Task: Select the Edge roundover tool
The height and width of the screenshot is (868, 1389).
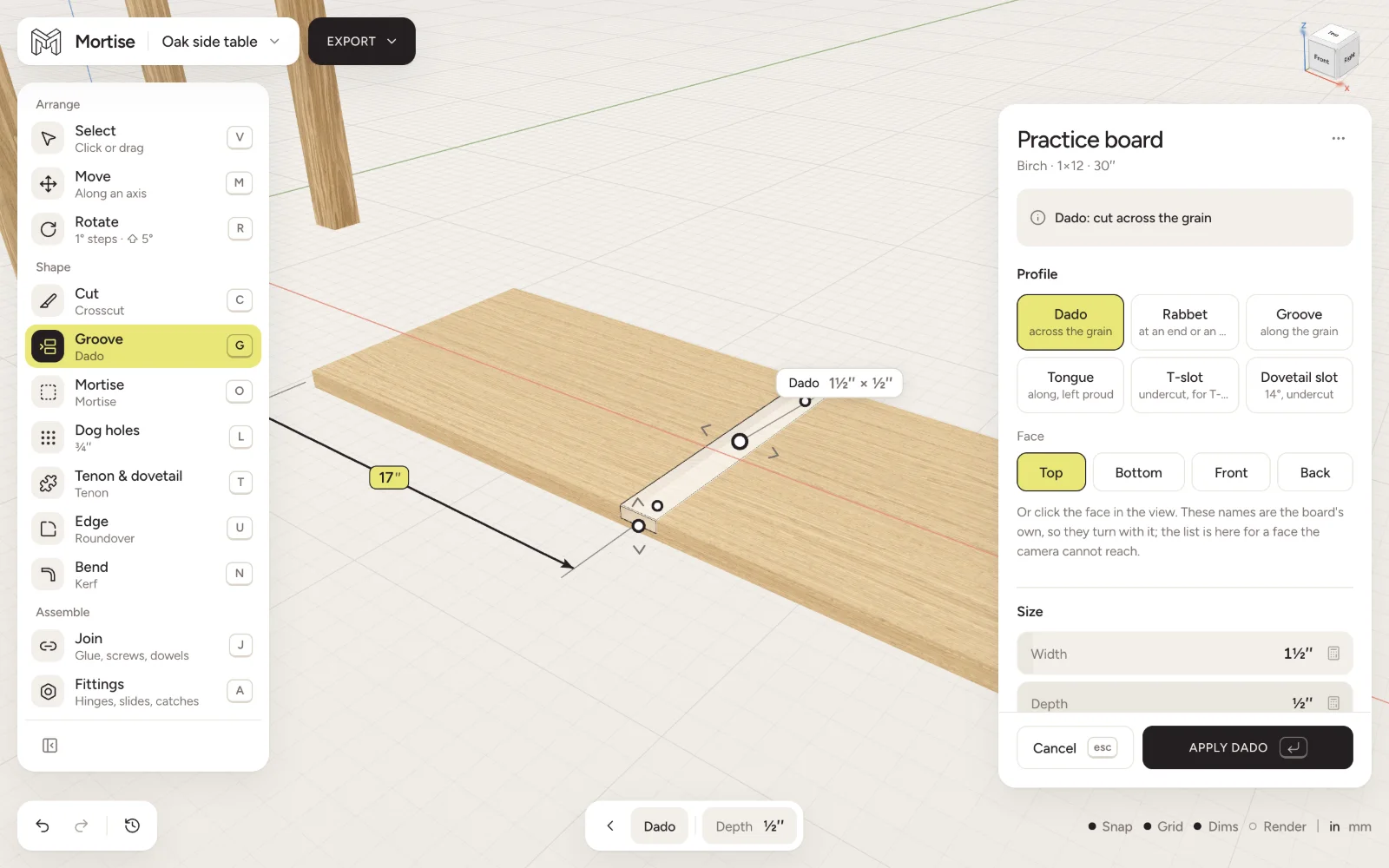Action: pos(143,529)
